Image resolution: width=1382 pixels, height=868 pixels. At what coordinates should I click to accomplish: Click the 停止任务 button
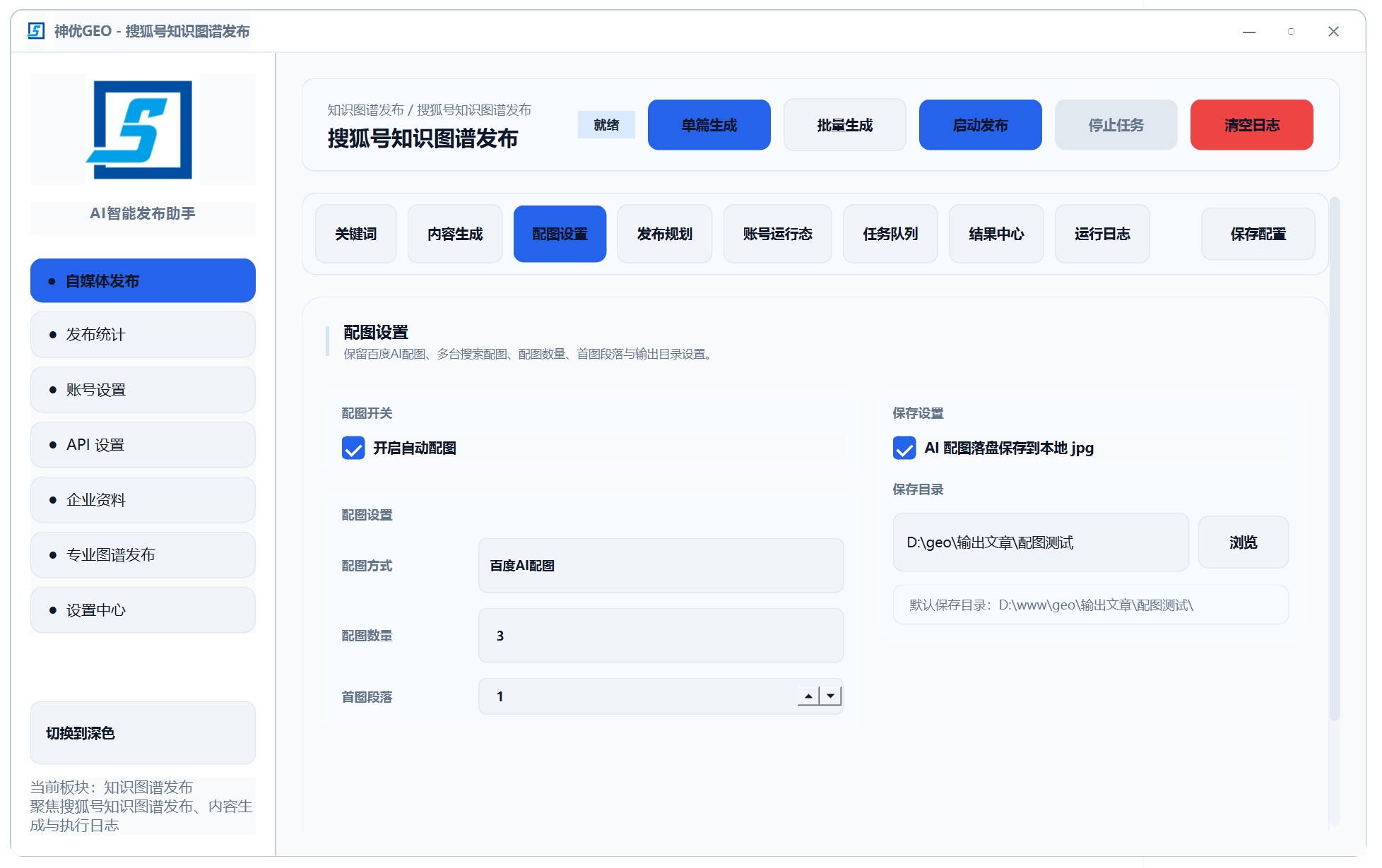(1116, 125)
